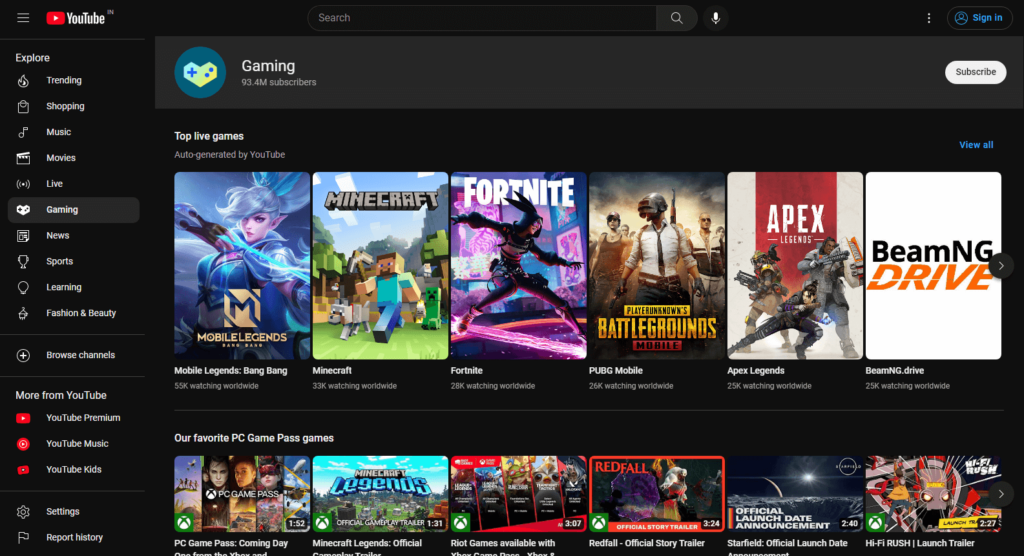The width and height of the screenshot is (1024, 556).
Task: Open the Minecraft game card
Action: click(x=380, y=266)
